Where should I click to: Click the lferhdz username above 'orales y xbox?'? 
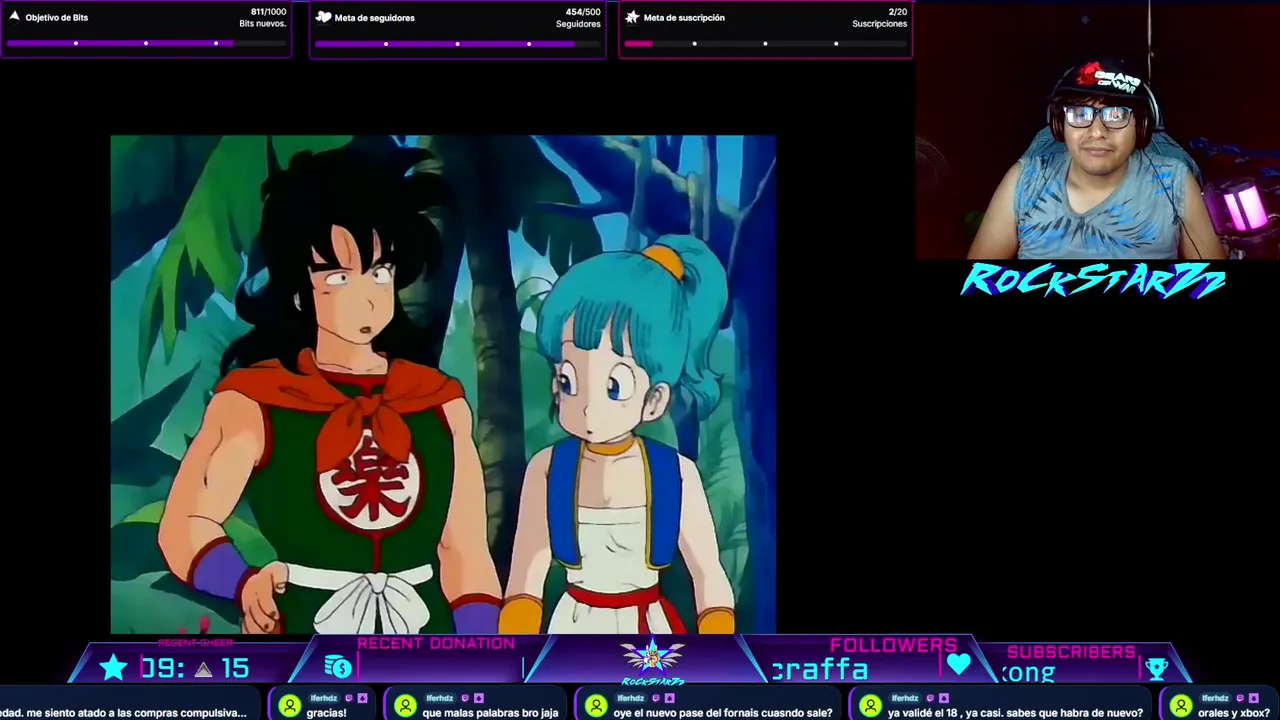[x=1214, y=698]
